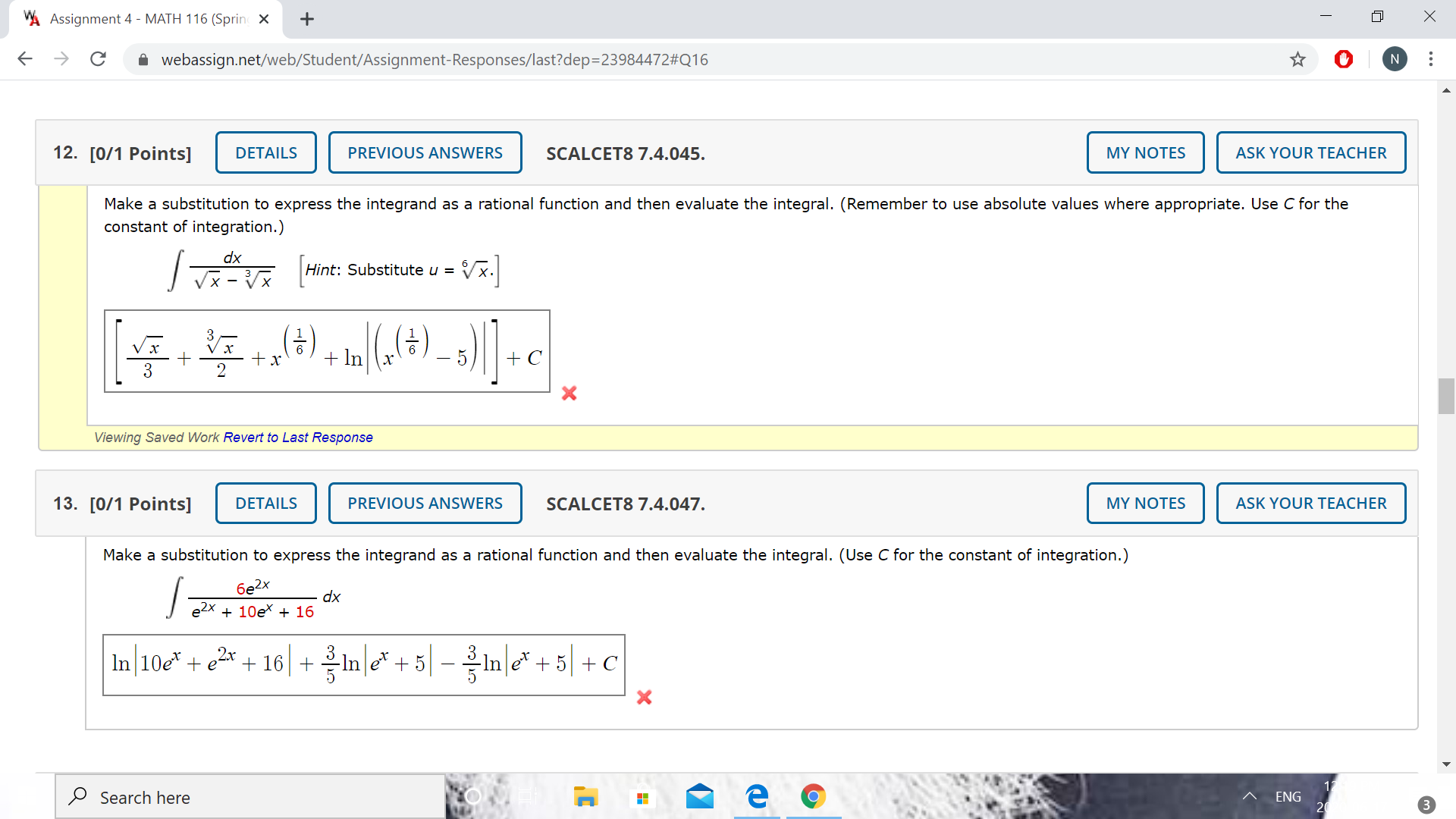Open File Explorer from the taskbar
This screenshot has width=1456, height=819.
[585, 797]
